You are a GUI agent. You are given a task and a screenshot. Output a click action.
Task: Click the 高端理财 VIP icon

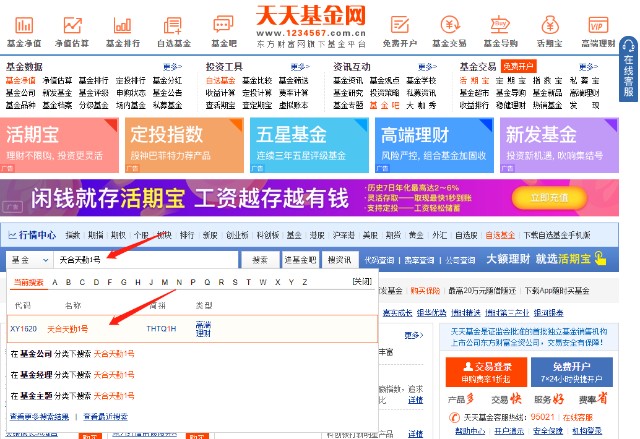point(598,25)
